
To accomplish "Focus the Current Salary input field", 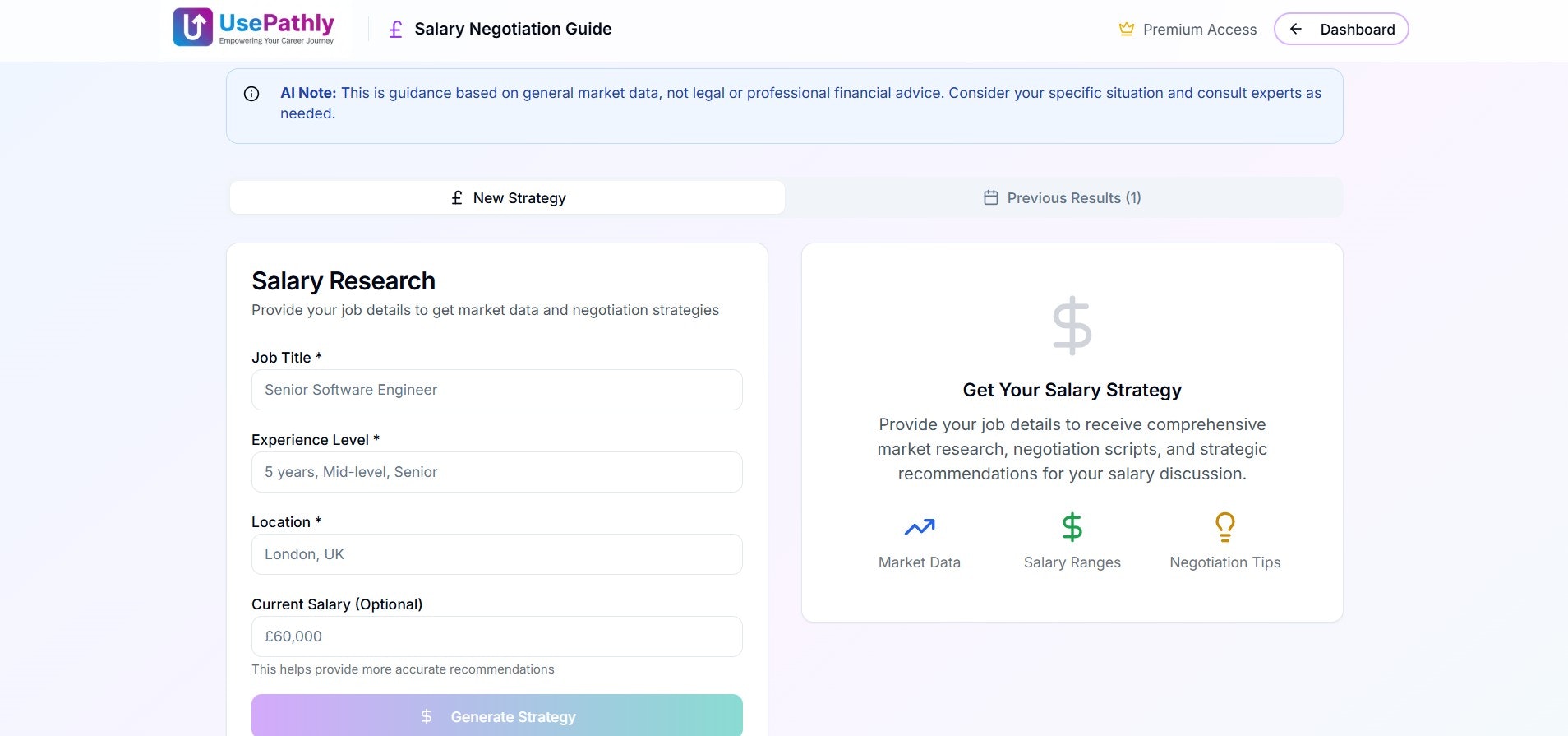I will point(497,636).
